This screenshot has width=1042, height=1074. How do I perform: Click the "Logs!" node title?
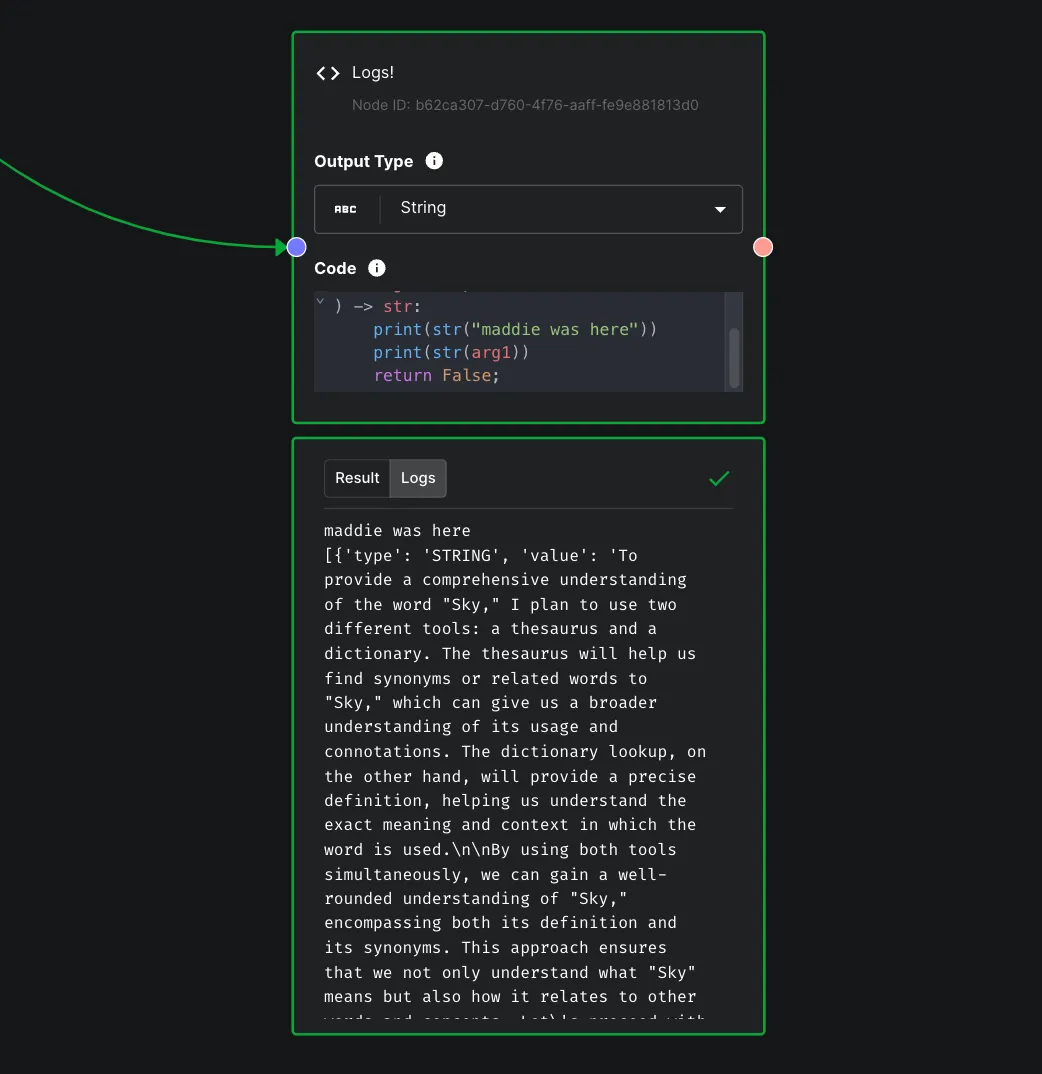click(x=373, y=73)
